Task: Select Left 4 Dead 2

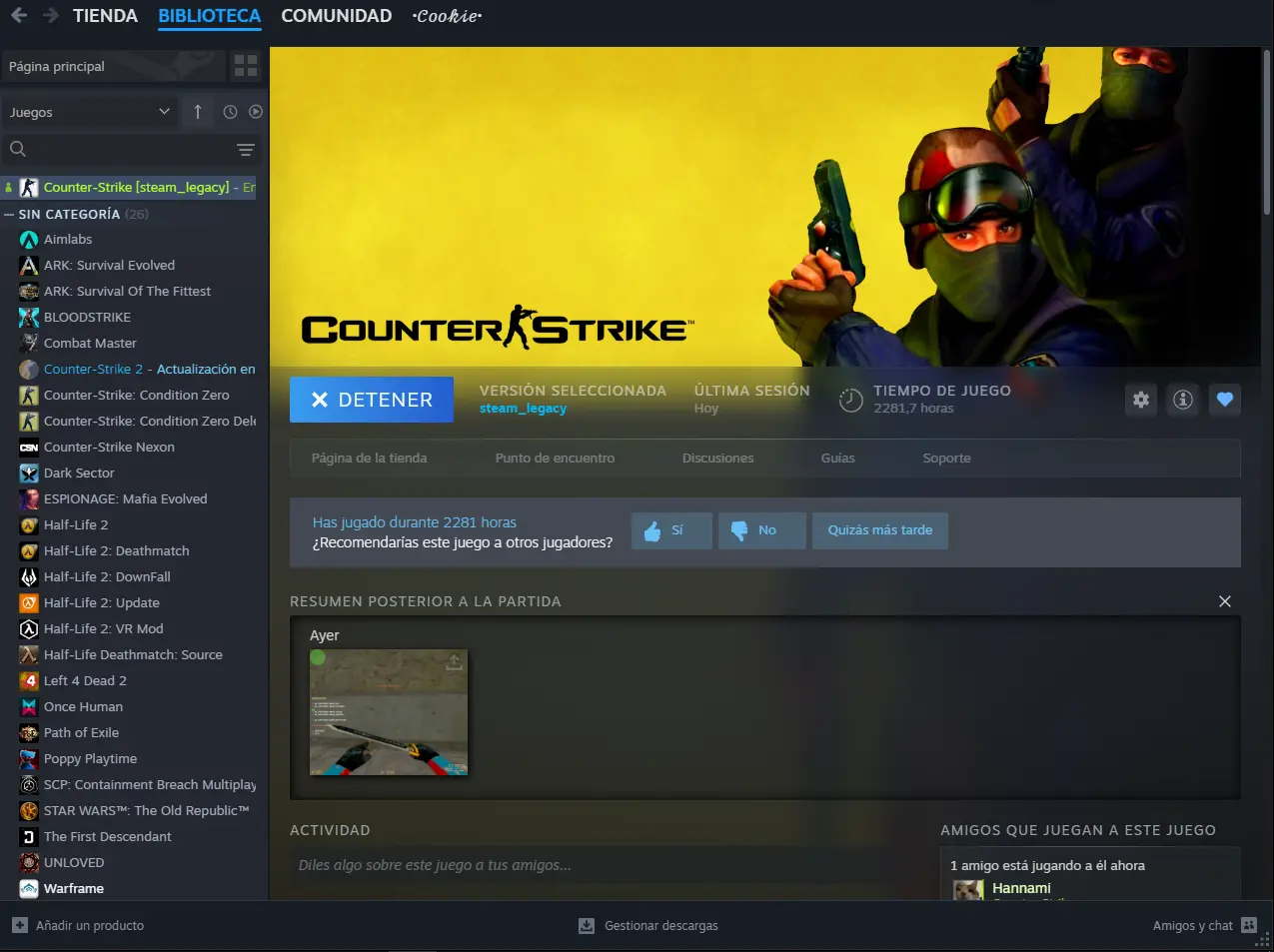Action: (85, 680)
